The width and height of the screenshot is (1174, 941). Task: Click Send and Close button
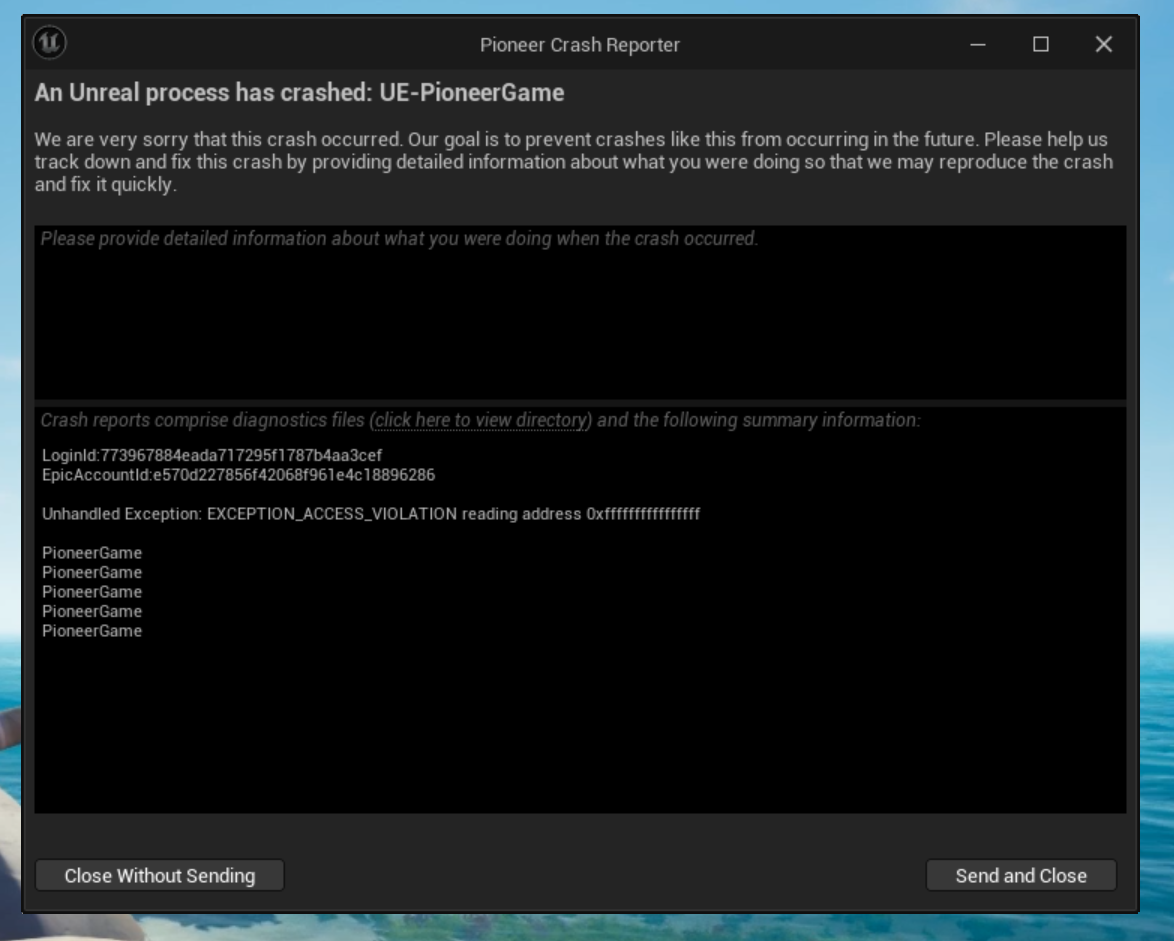click(1021, 875)
